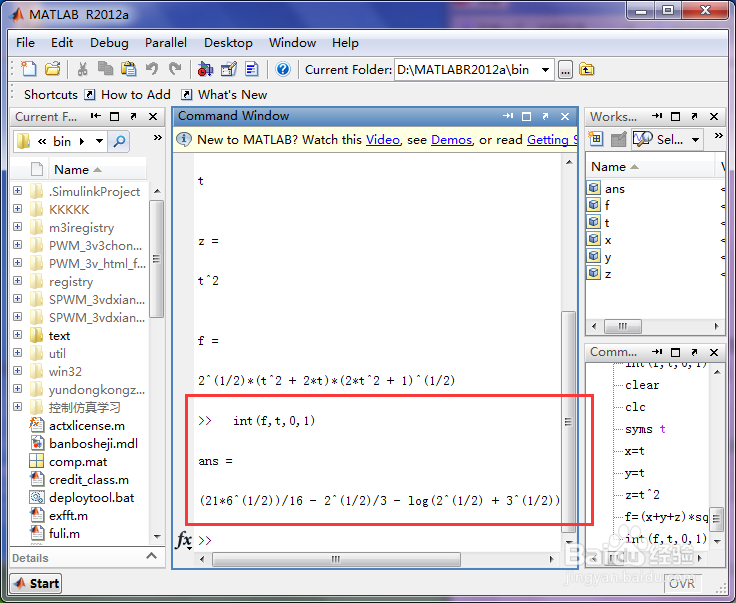Click the Demos link
The width and height of the screenshot is (736, 603).
click(452, 140)
